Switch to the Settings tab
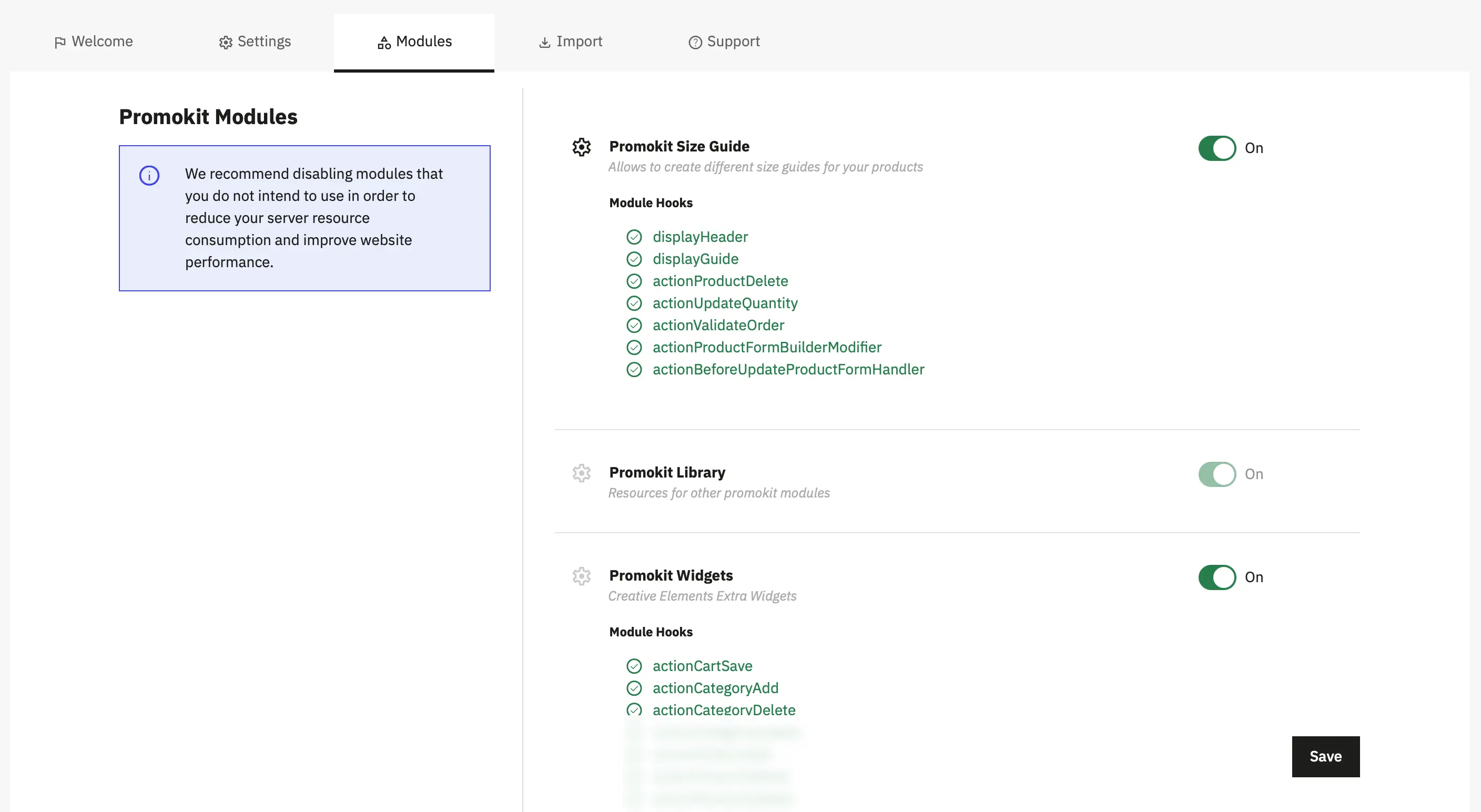 point(255,42)
